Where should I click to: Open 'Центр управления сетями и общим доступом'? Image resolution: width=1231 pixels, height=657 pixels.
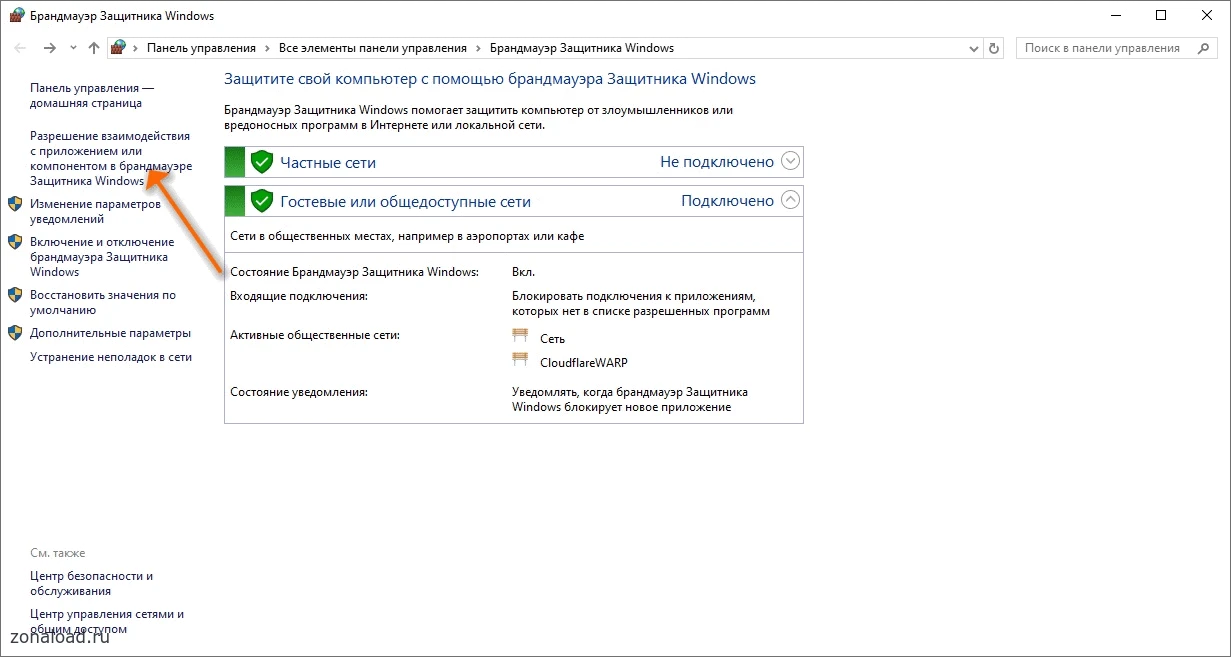pyautogui.click(x=107, y=621)
